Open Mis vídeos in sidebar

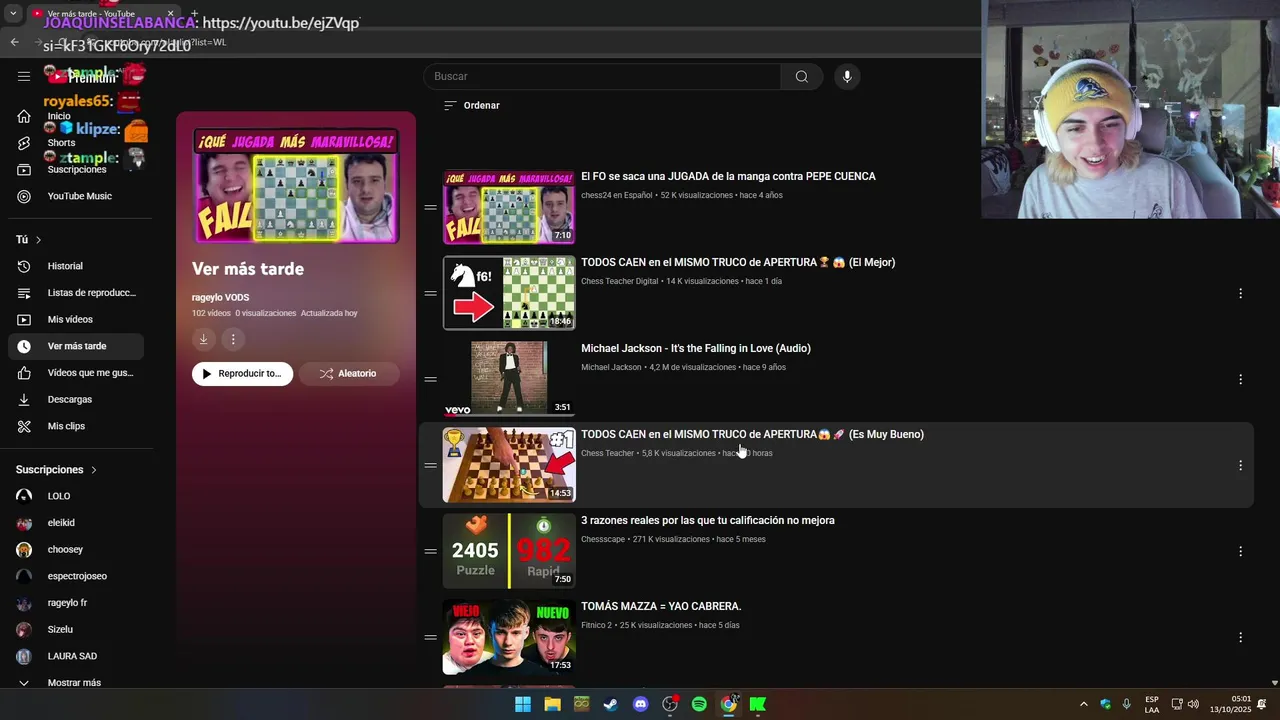click(75, 319)
